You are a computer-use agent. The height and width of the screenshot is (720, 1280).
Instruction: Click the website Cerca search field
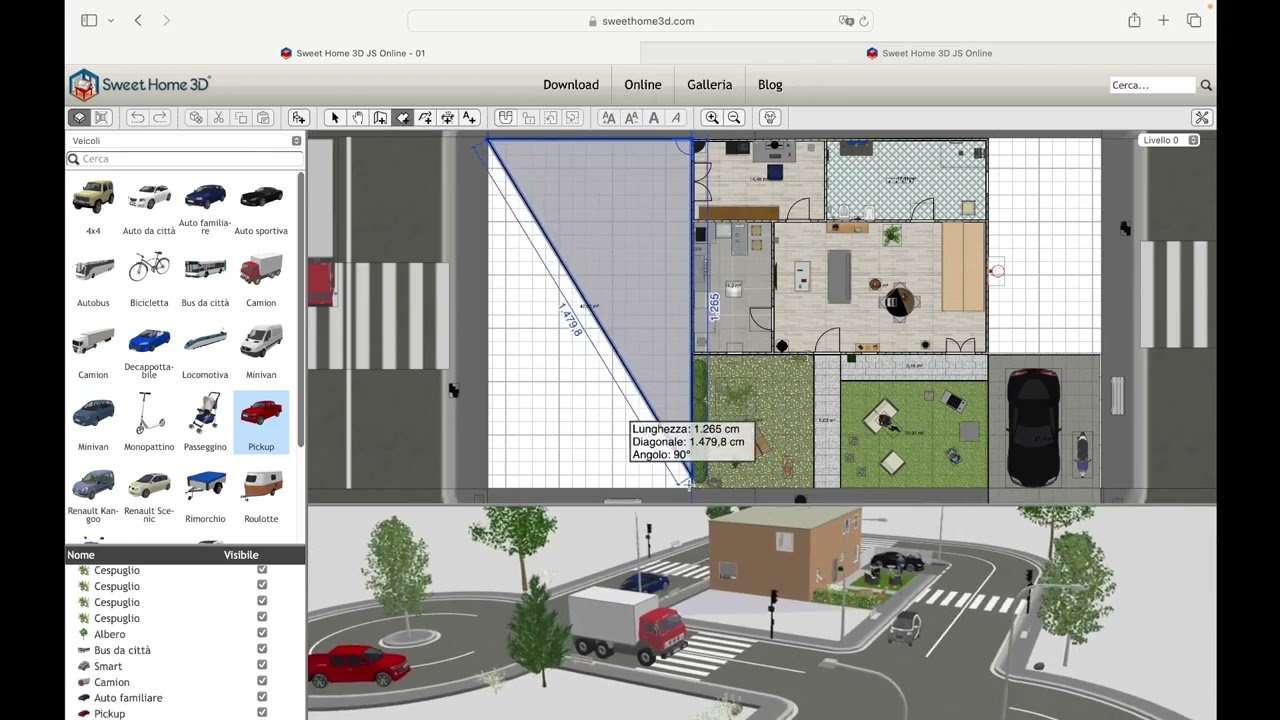pos(1153,85)
